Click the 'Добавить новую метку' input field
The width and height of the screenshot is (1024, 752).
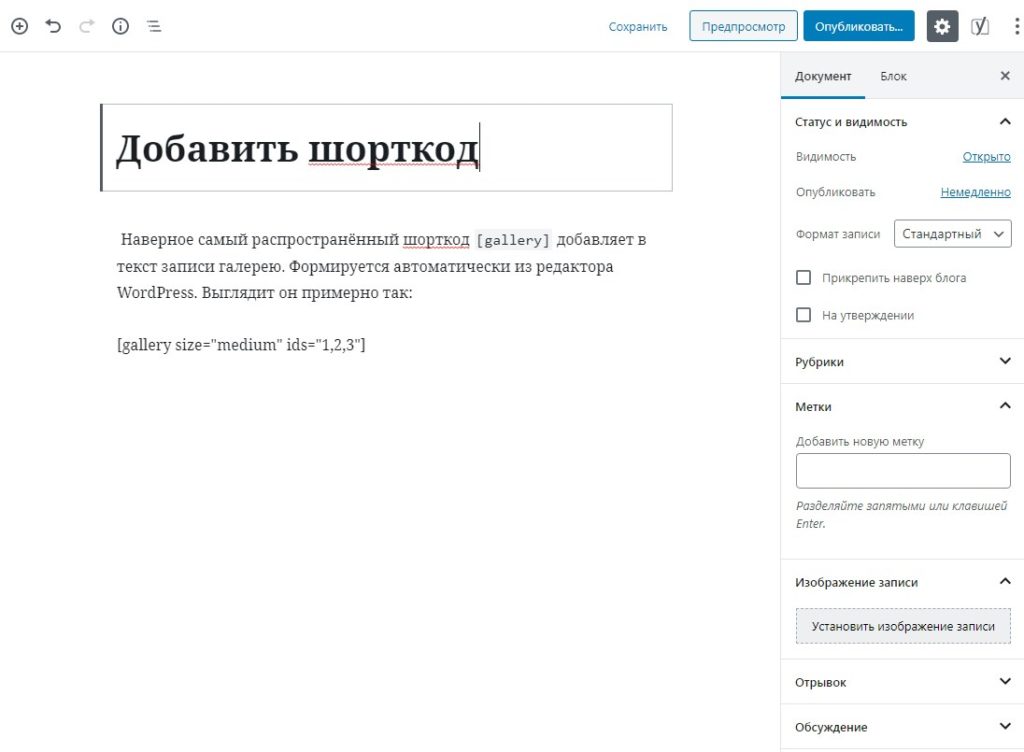903,470
